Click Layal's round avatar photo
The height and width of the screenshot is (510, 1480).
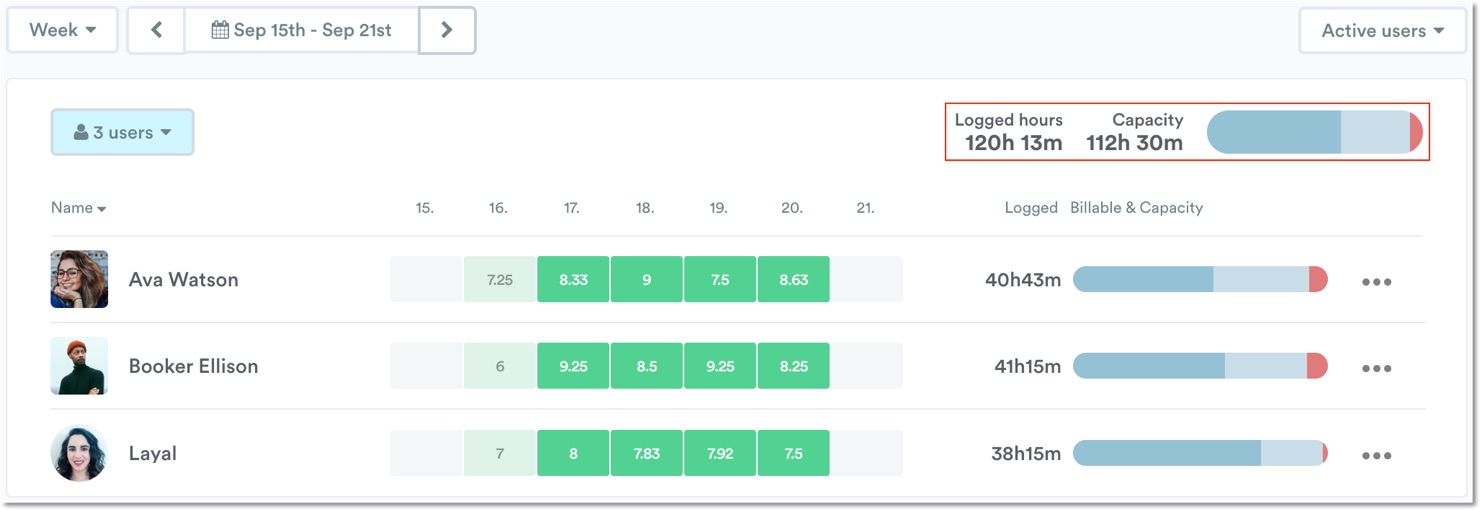pyautogui.click(x=79, y=453)
